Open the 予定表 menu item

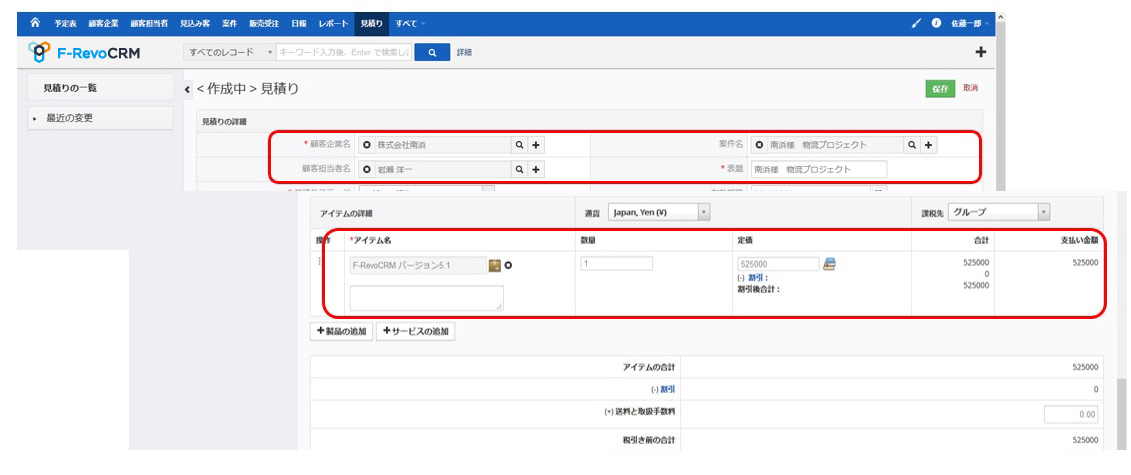(66, 24)
